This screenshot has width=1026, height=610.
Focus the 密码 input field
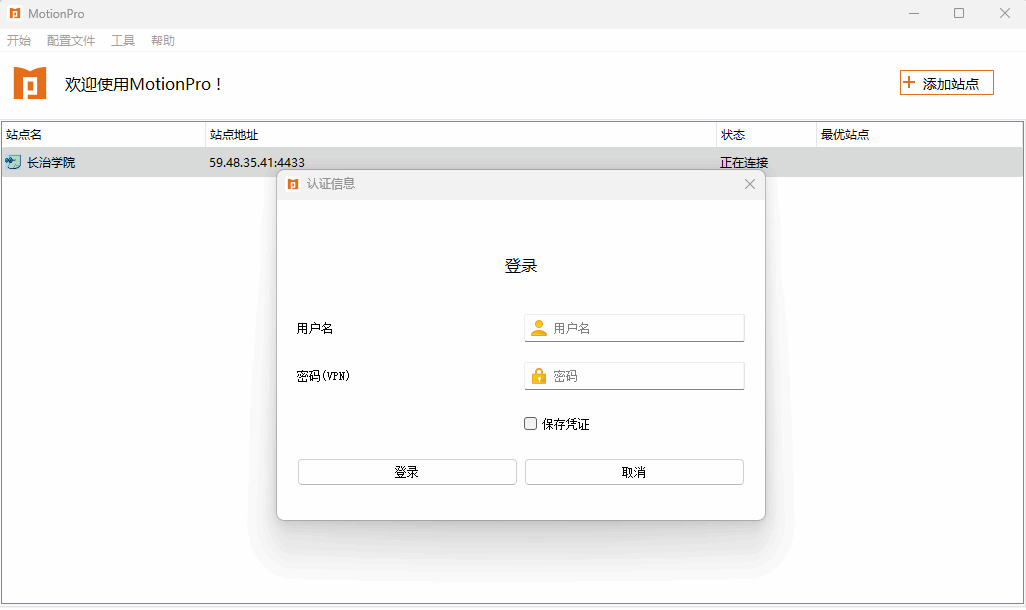tap(645, 376)
